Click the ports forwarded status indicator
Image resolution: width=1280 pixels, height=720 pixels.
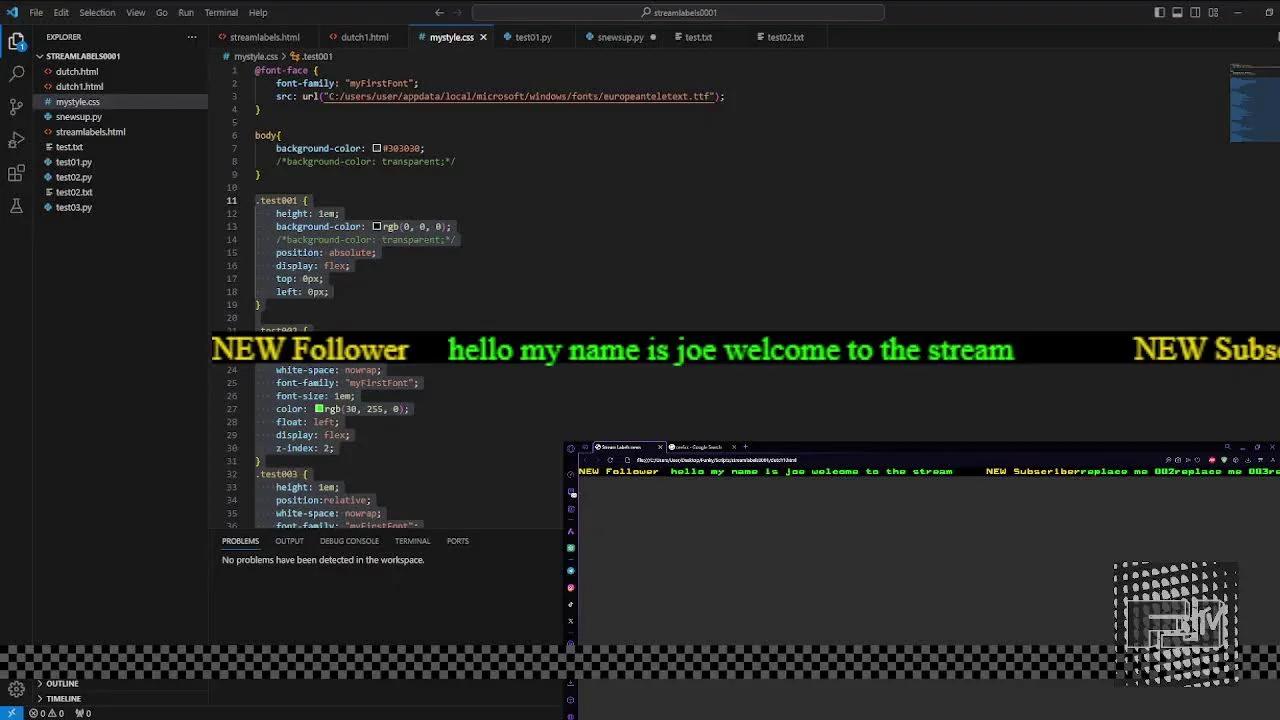click(x=82, y=713)
